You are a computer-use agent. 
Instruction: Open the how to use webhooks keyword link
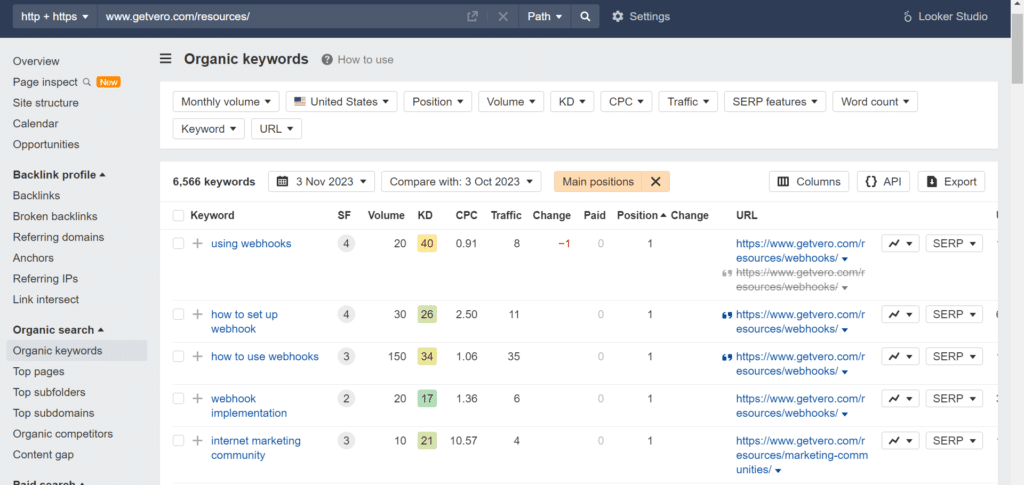(x=264, y=356)
